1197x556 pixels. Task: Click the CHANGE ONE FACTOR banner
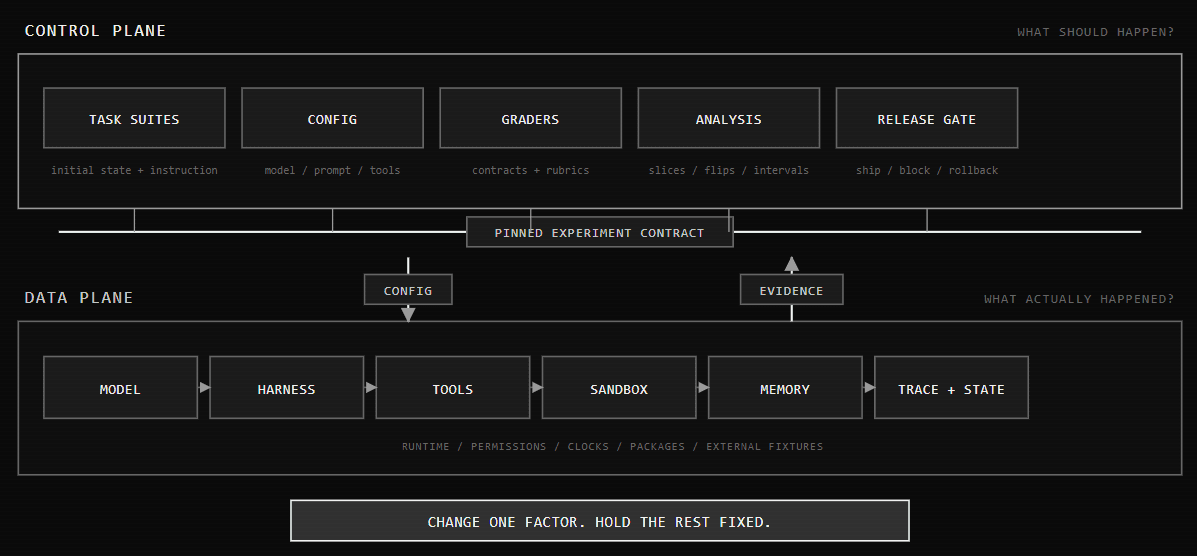(x=600, y=521)
